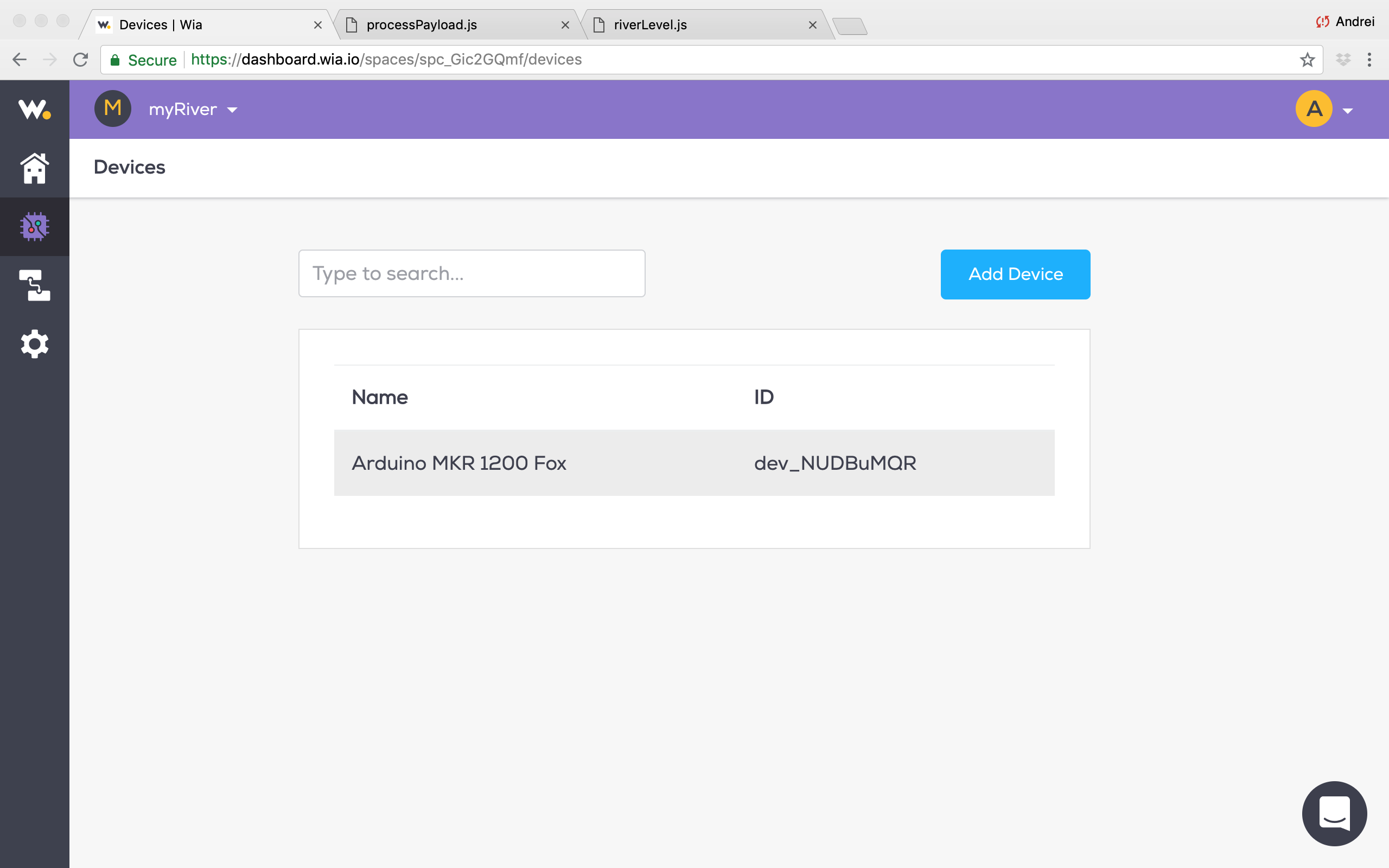The height and width of the screenshot is (868, 1389).
Task: Click the Add Device button
Action: (1015, 275)
